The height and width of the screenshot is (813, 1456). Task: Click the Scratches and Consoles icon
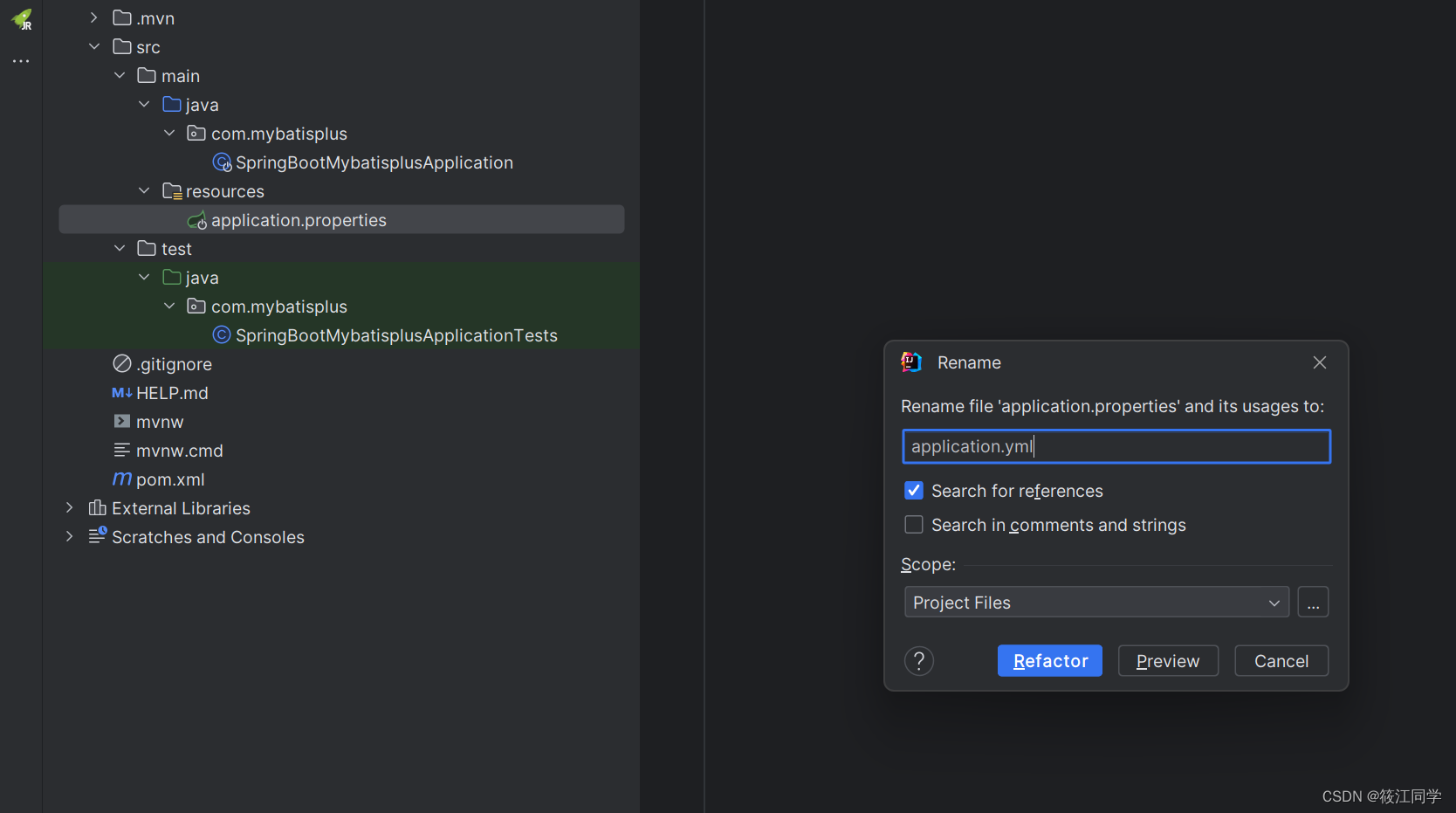(98, 535)
